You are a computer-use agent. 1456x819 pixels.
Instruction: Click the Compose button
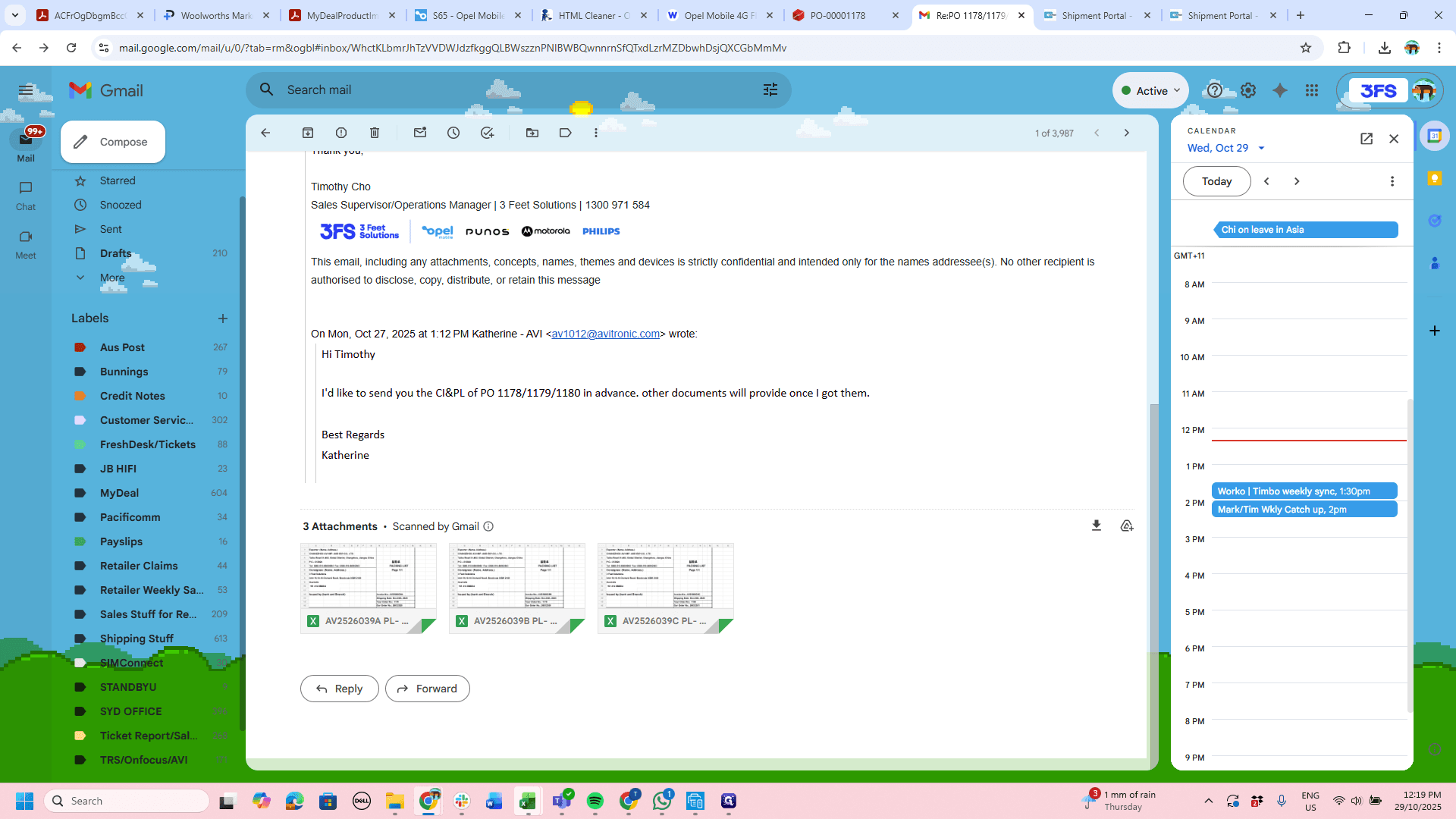pos(113,142)
